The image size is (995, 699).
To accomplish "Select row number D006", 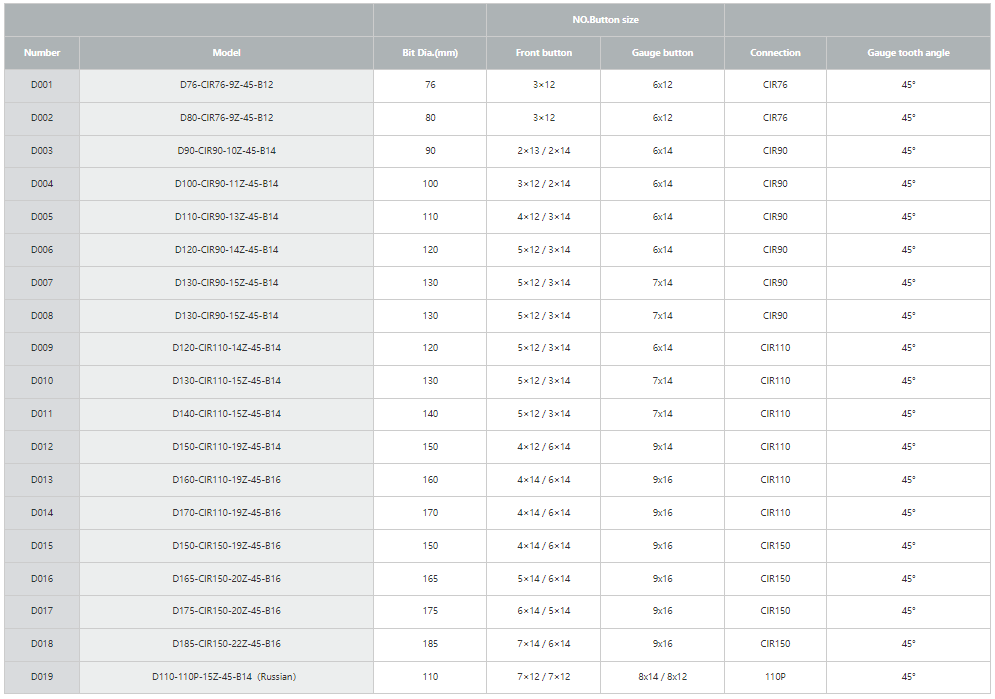I will point(42,249).
